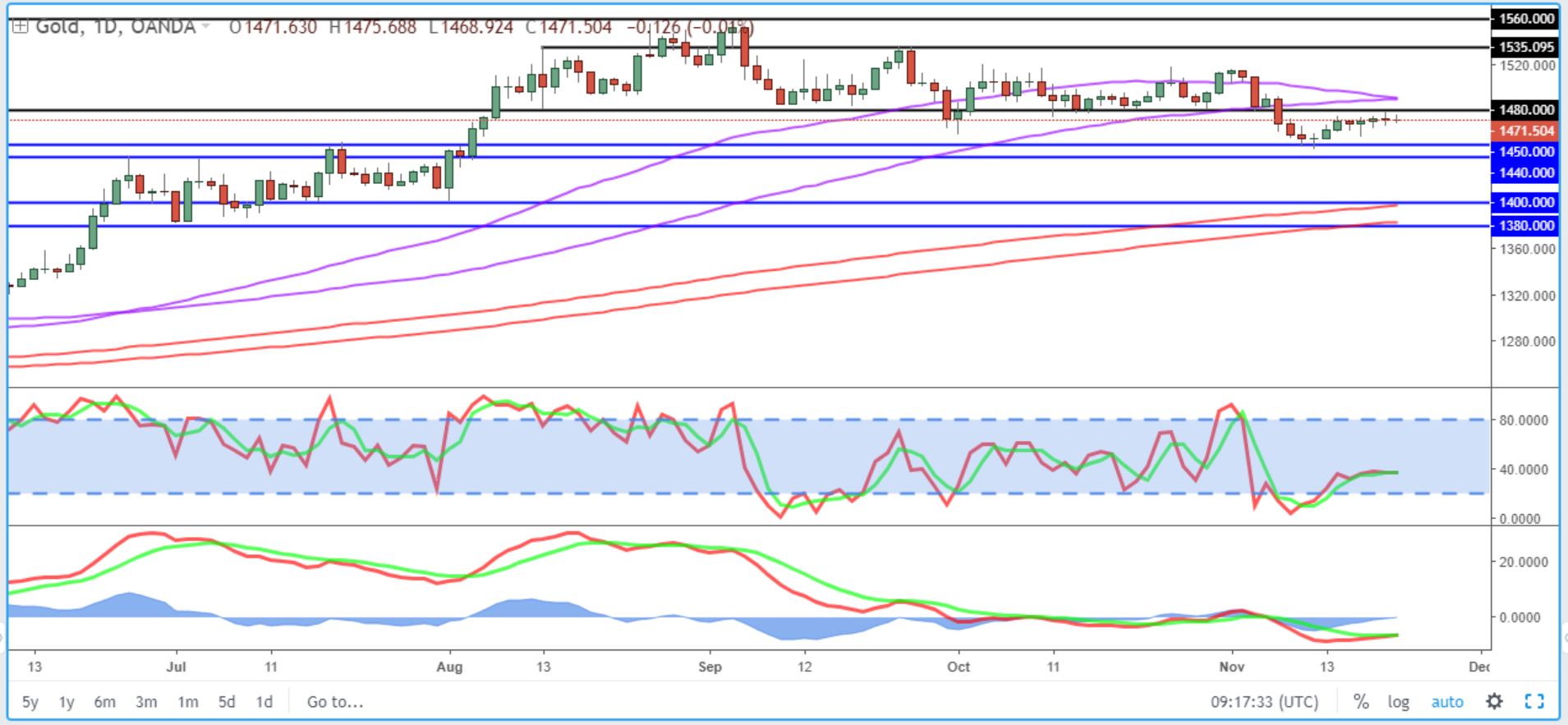The height and width of the screenshot is (725, 1568).
Task: Click the O1471.630 open value
Action: pos(273,27)
